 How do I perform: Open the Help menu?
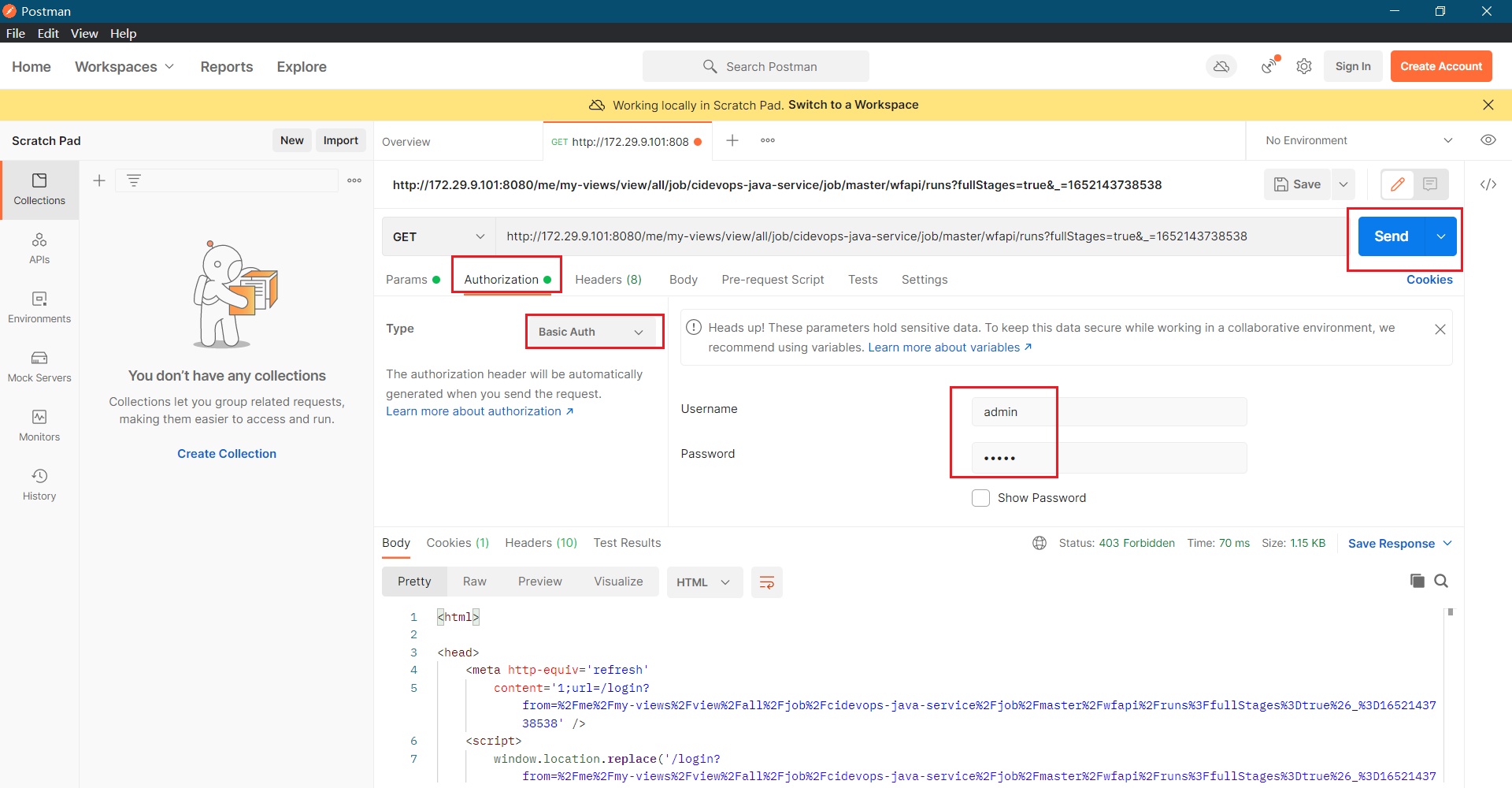point(123,33)
